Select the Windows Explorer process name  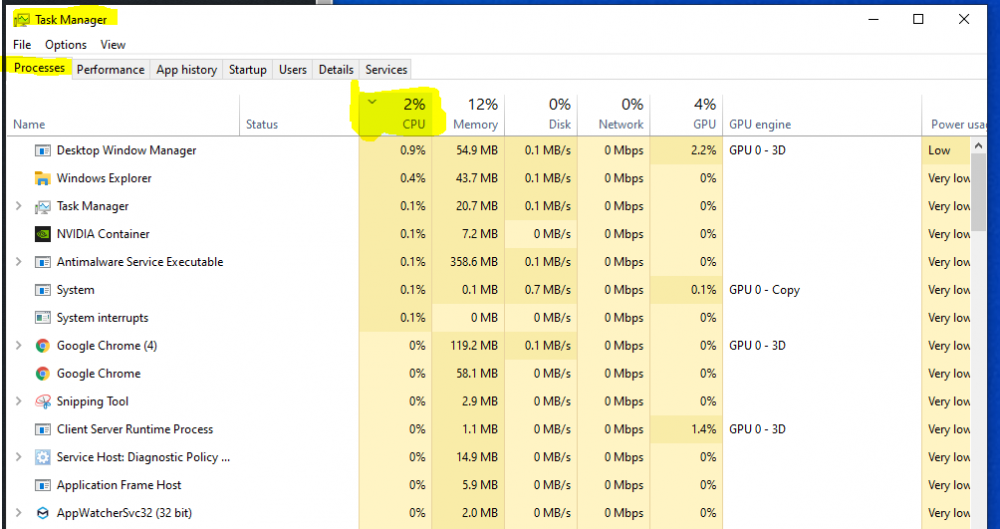tap(104, 179)
